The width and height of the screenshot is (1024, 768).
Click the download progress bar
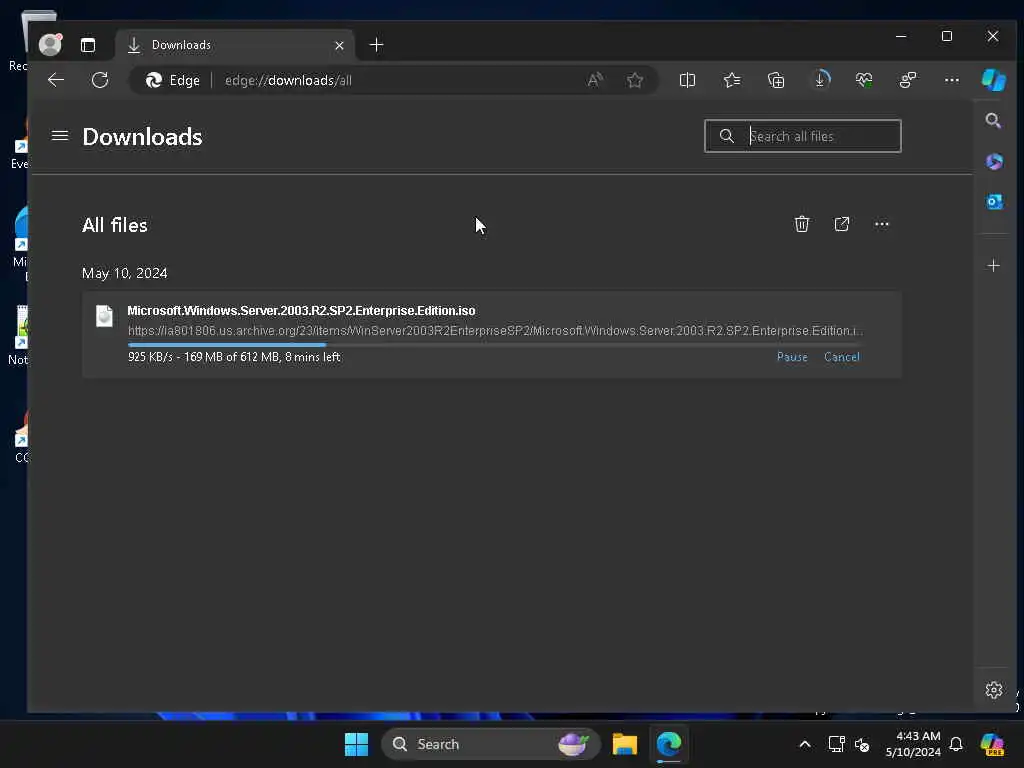tap(494, 344)
